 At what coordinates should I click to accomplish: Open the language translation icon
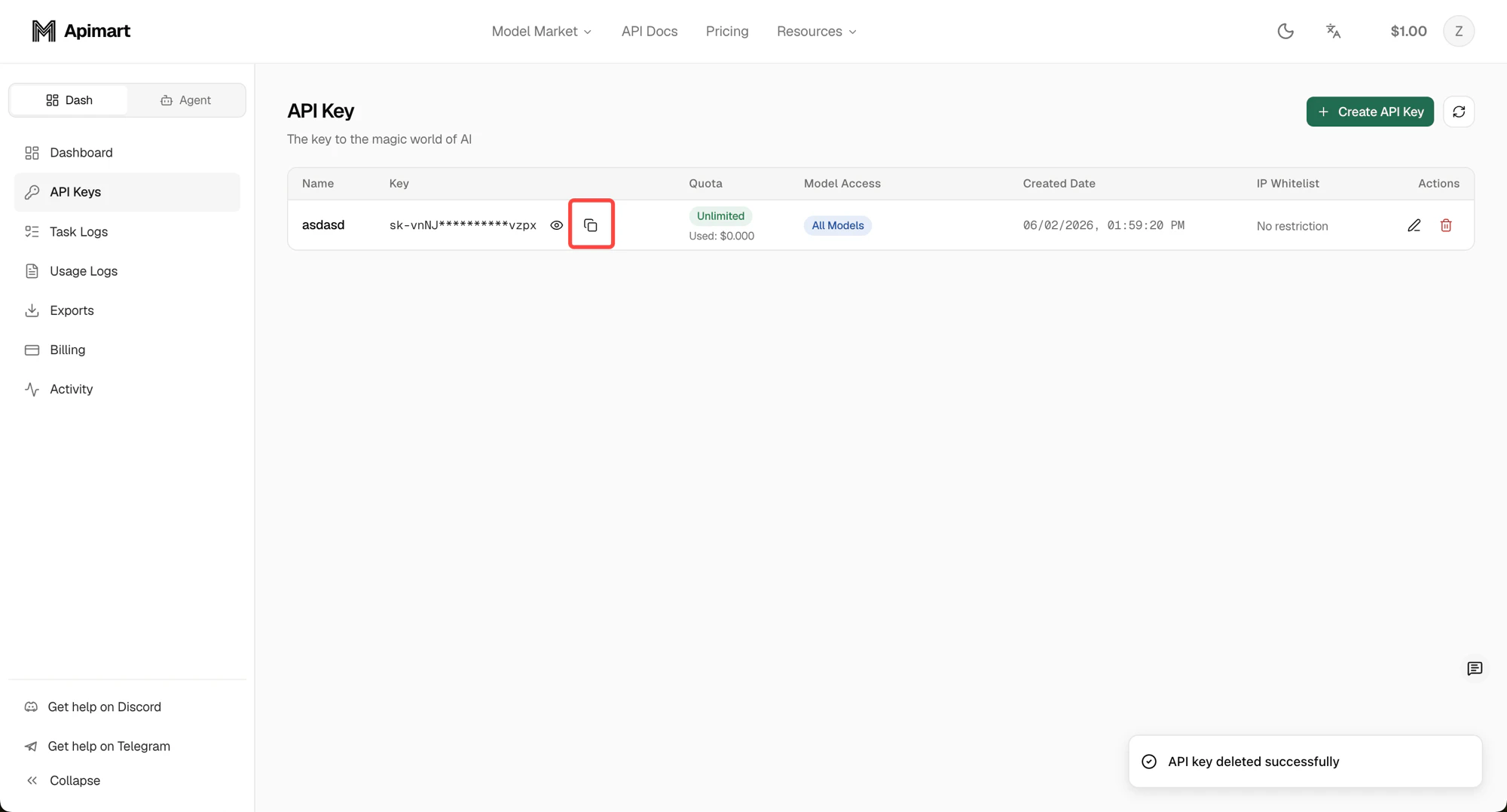click(1333, 31)
